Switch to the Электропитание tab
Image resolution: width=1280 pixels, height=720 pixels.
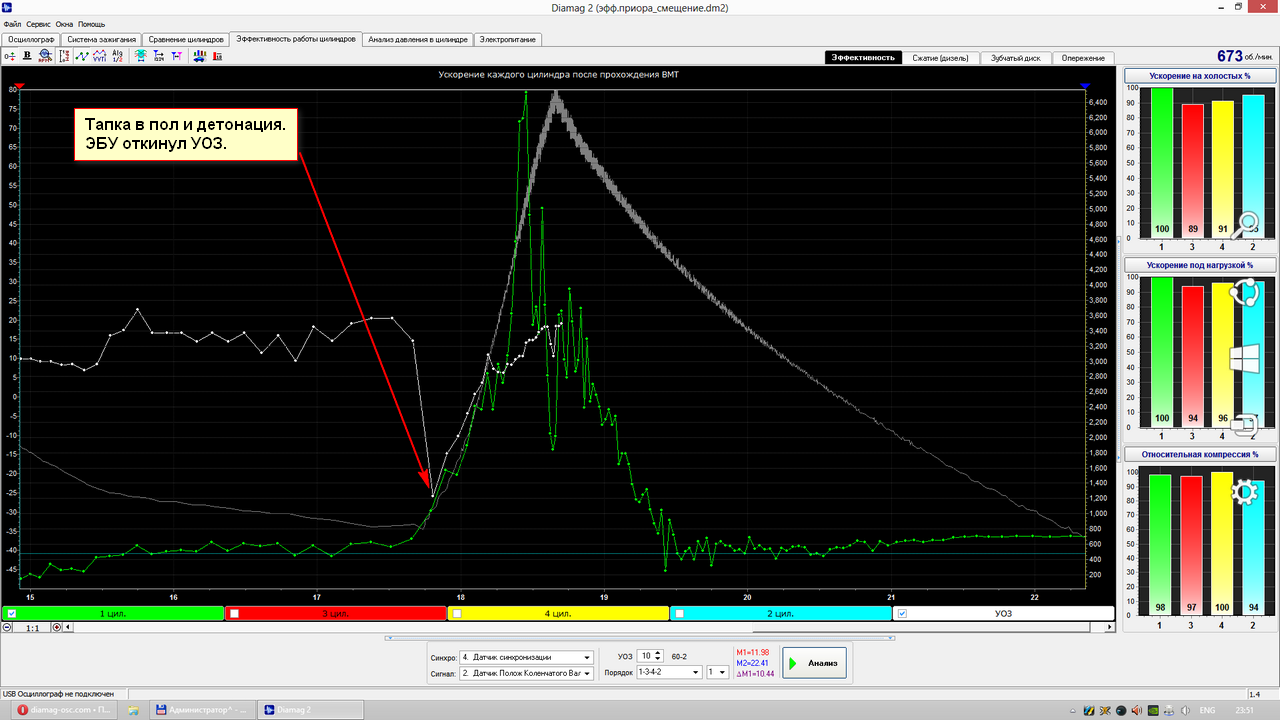[x=507, y=40]
